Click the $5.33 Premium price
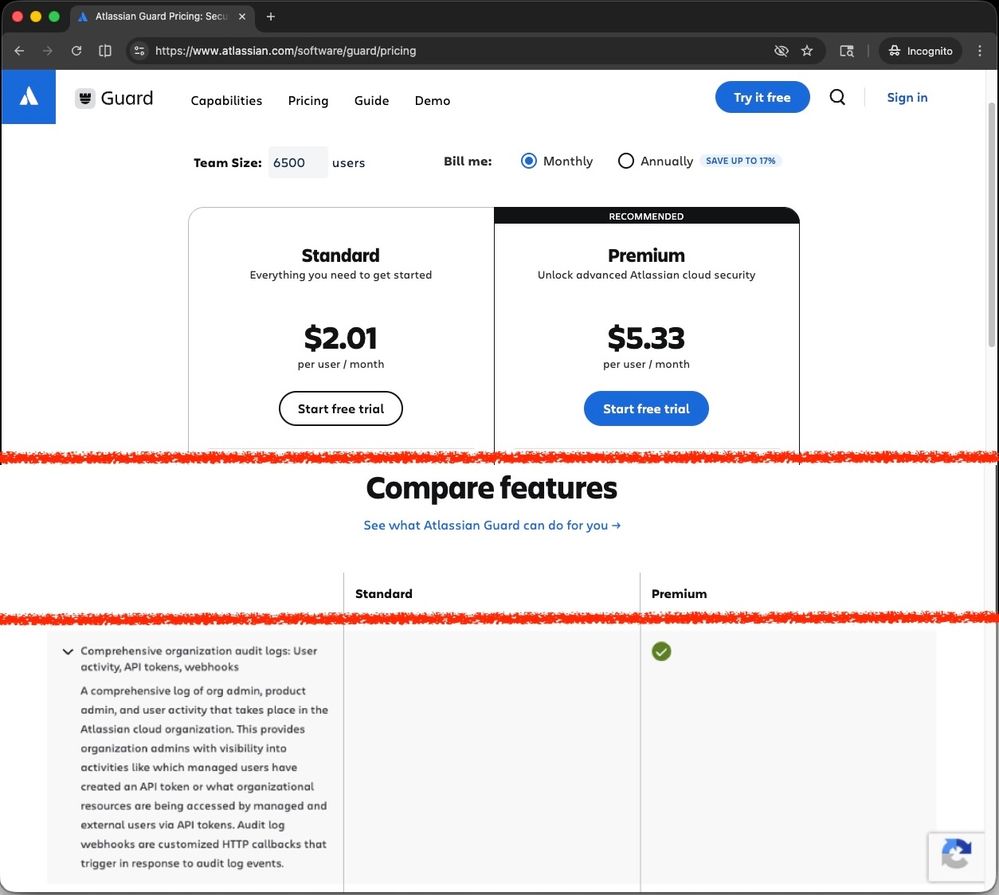This screenshot has width=999, height=895. [646, 338]
